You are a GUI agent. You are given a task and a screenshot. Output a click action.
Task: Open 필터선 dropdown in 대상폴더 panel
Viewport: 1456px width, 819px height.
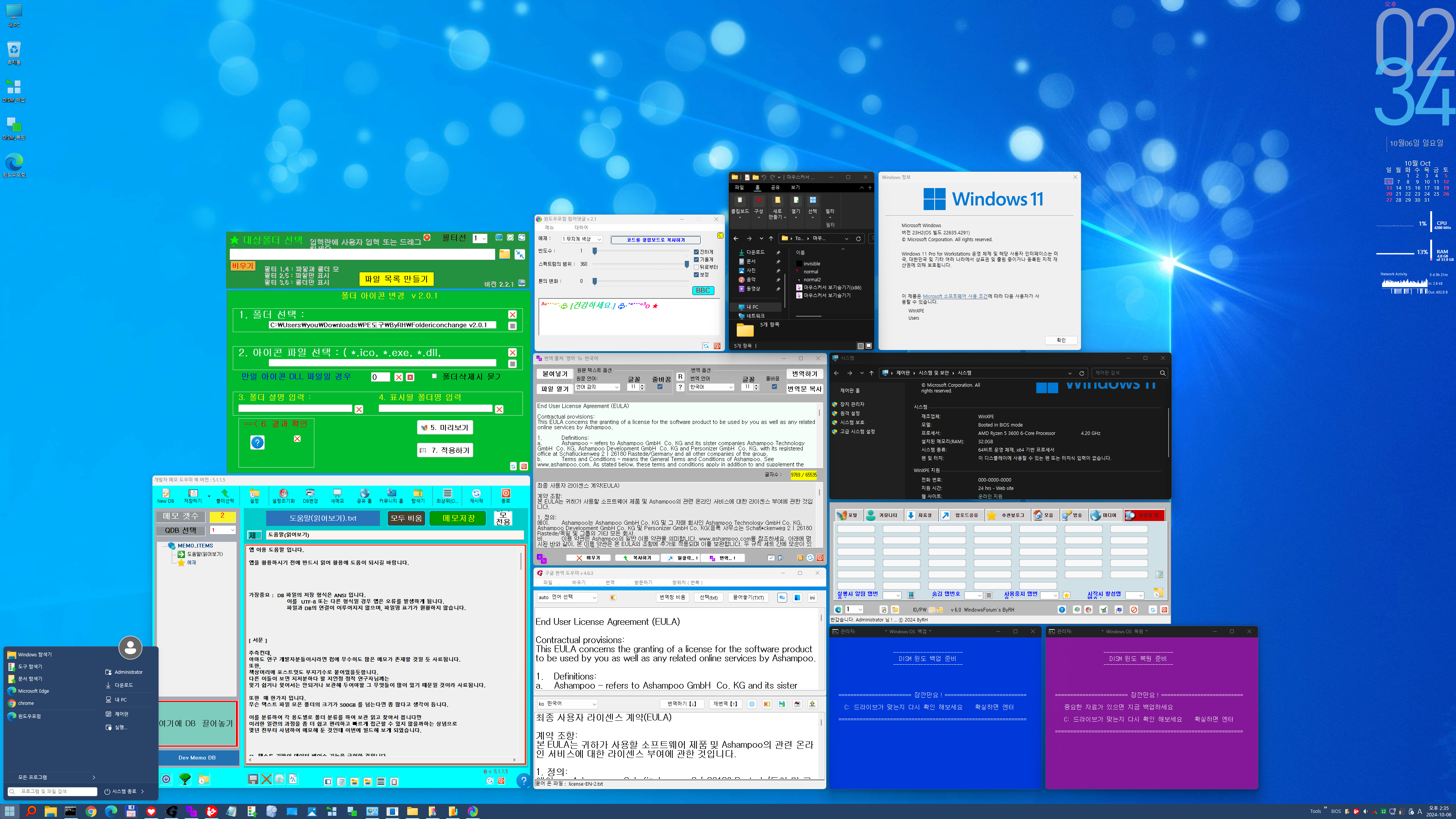[480, 238]
